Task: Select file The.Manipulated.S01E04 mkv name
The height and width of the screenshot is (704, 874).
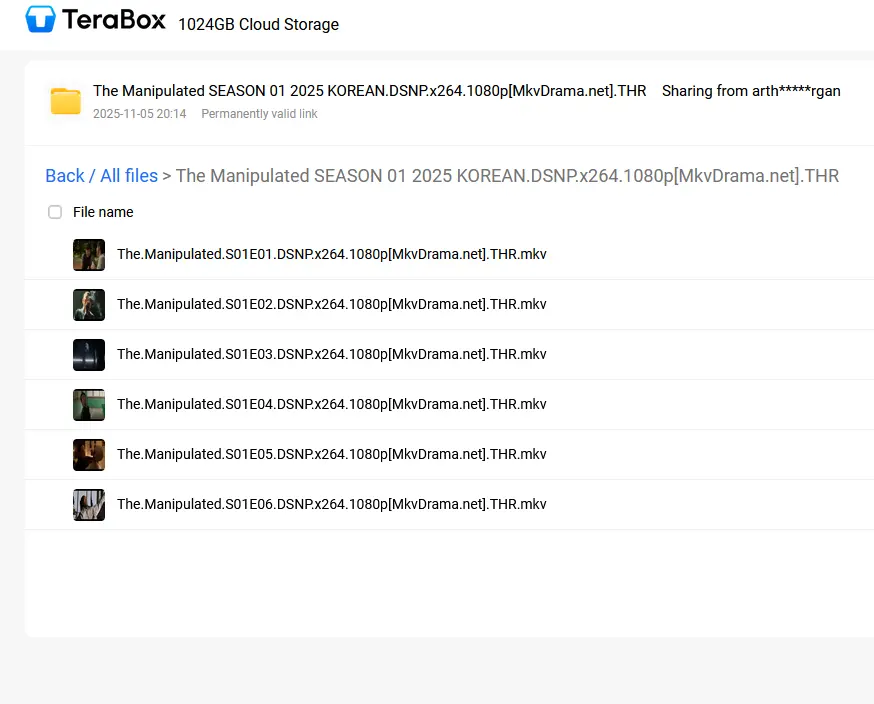Action: pyautogui.click(x=332, y=404)
